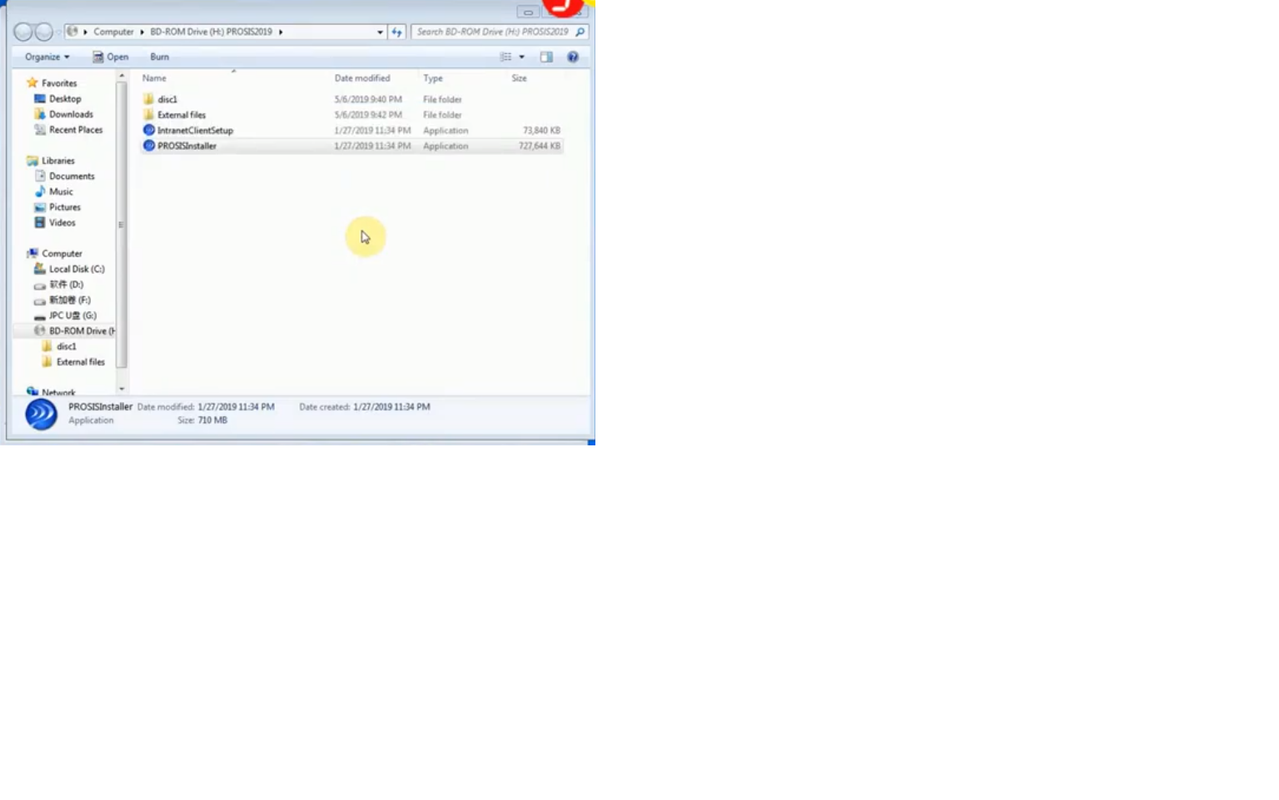The width and height of the screenshot is (1279, 800).
Task: Select Downloads in Favorites
Action: point(71,114)
